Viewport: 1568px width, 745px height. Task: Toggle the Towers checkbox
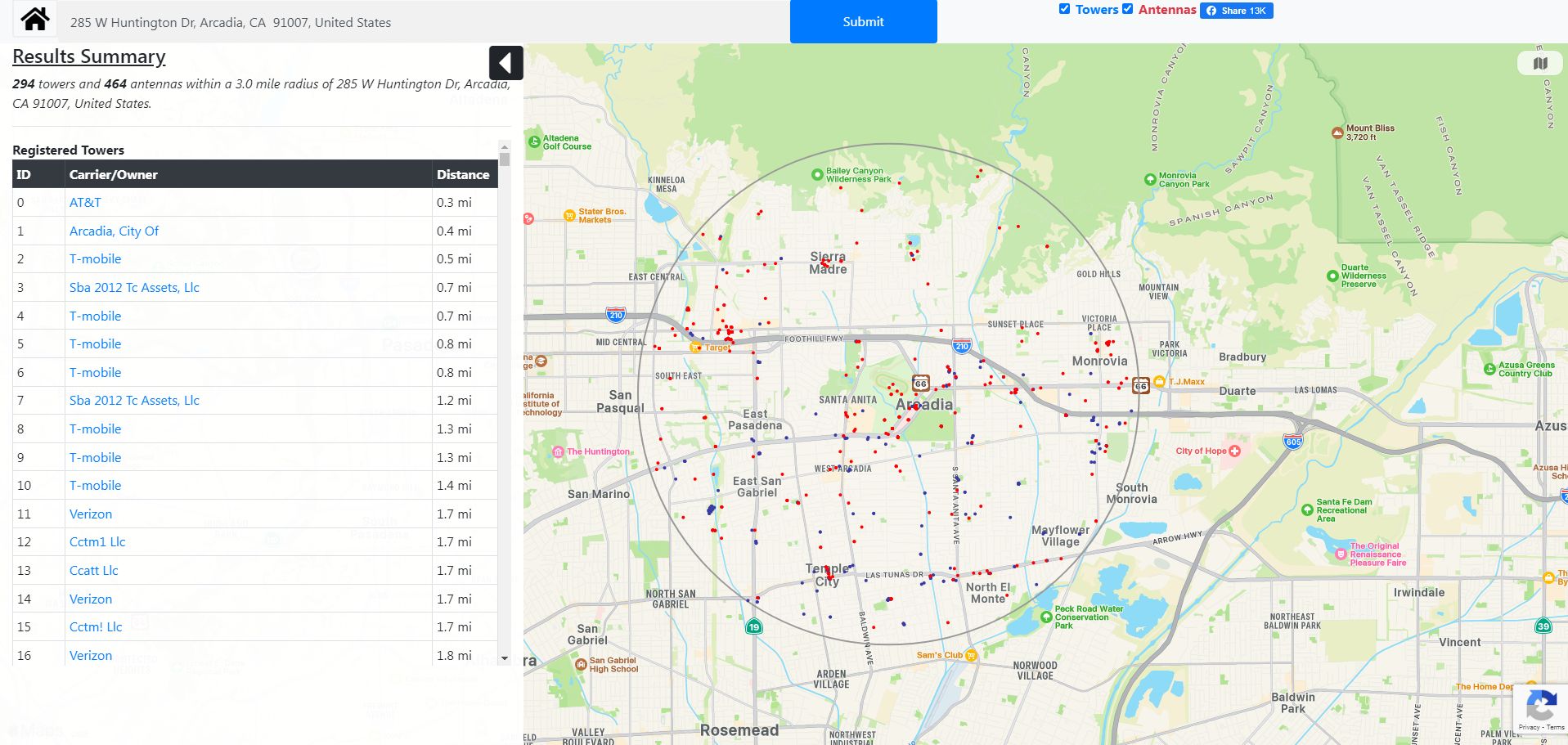tap(1064, 9)
